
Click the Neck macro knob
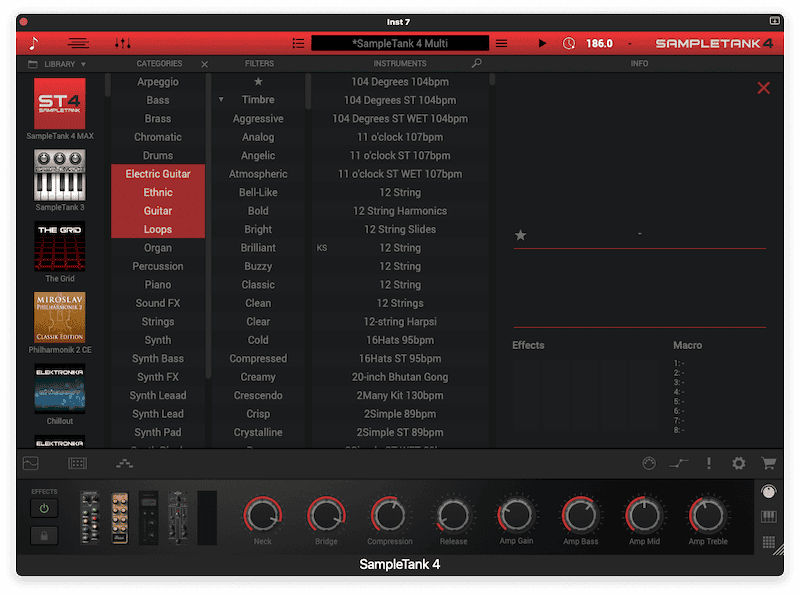pos(263,515)
